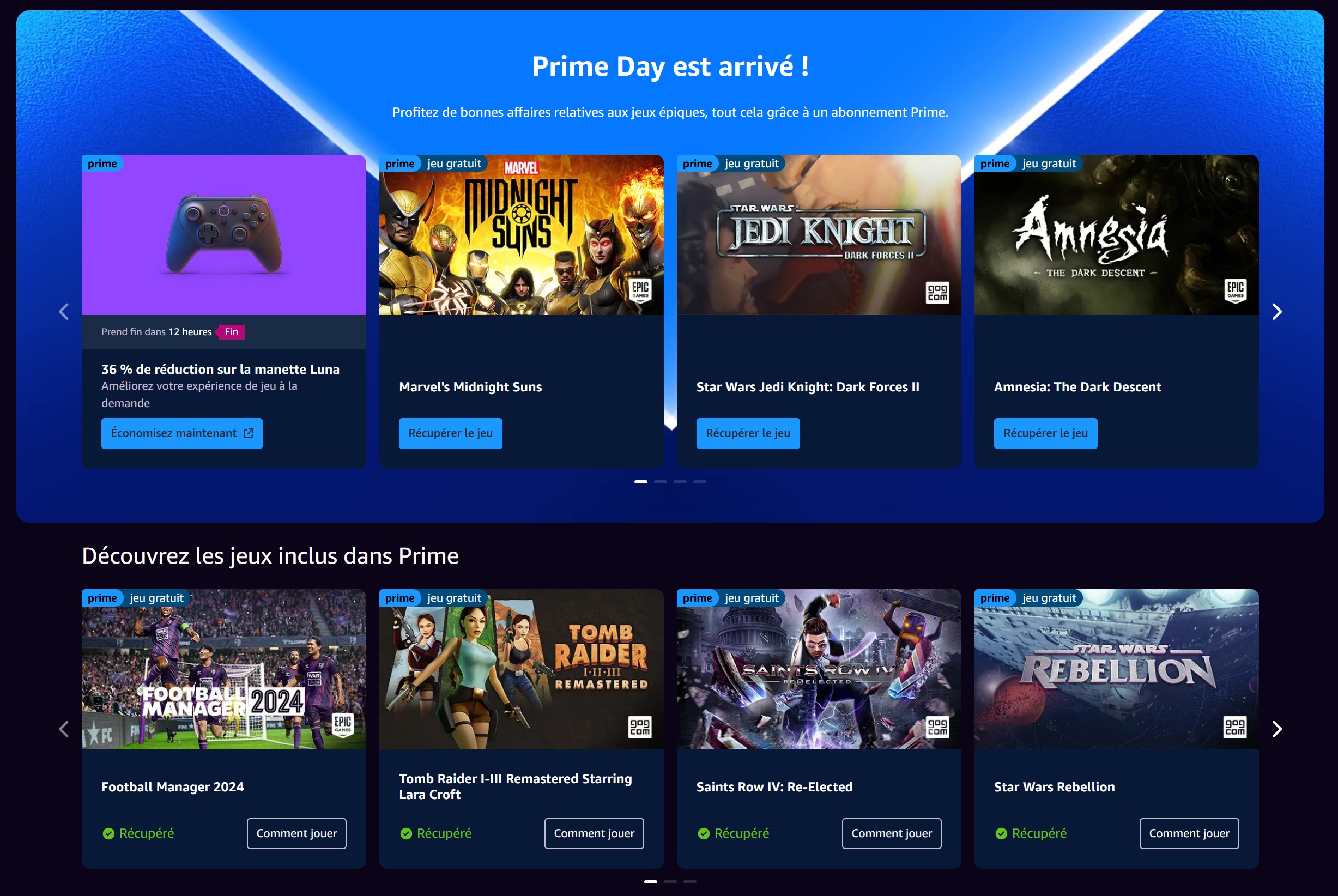Advance Prime Day carousel with right chevron
Viewport: 1338px width, 896px height.
click(1278, 312)
